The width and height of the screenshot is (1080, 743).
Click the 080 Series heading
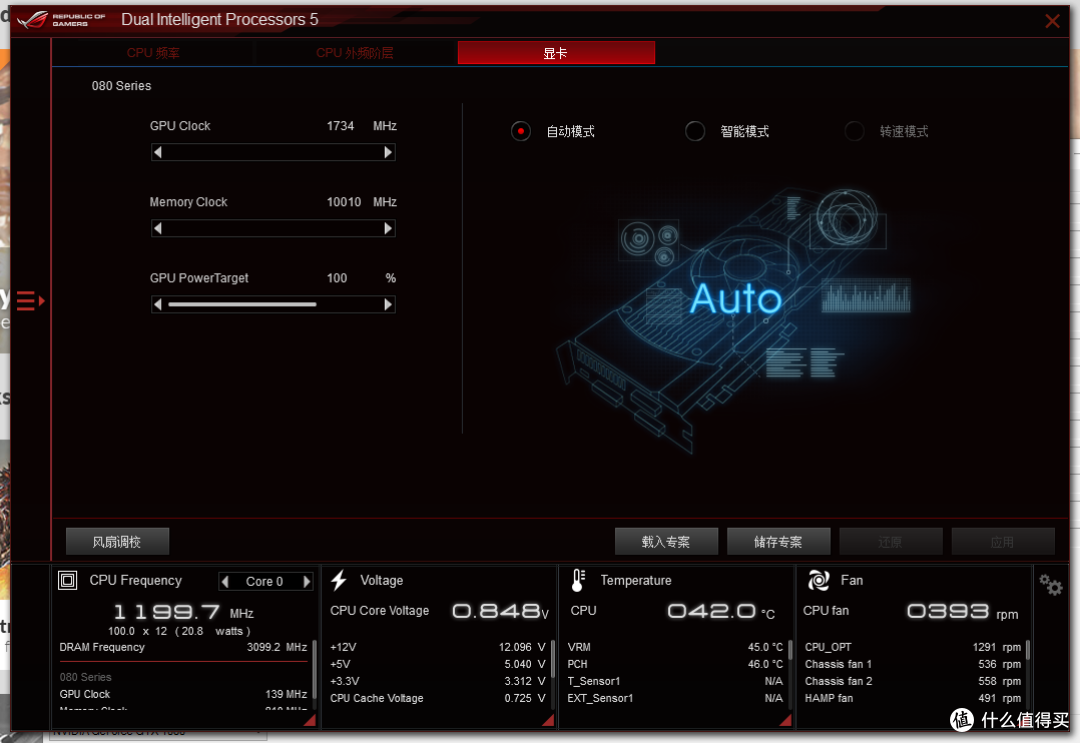click(121, 86)
